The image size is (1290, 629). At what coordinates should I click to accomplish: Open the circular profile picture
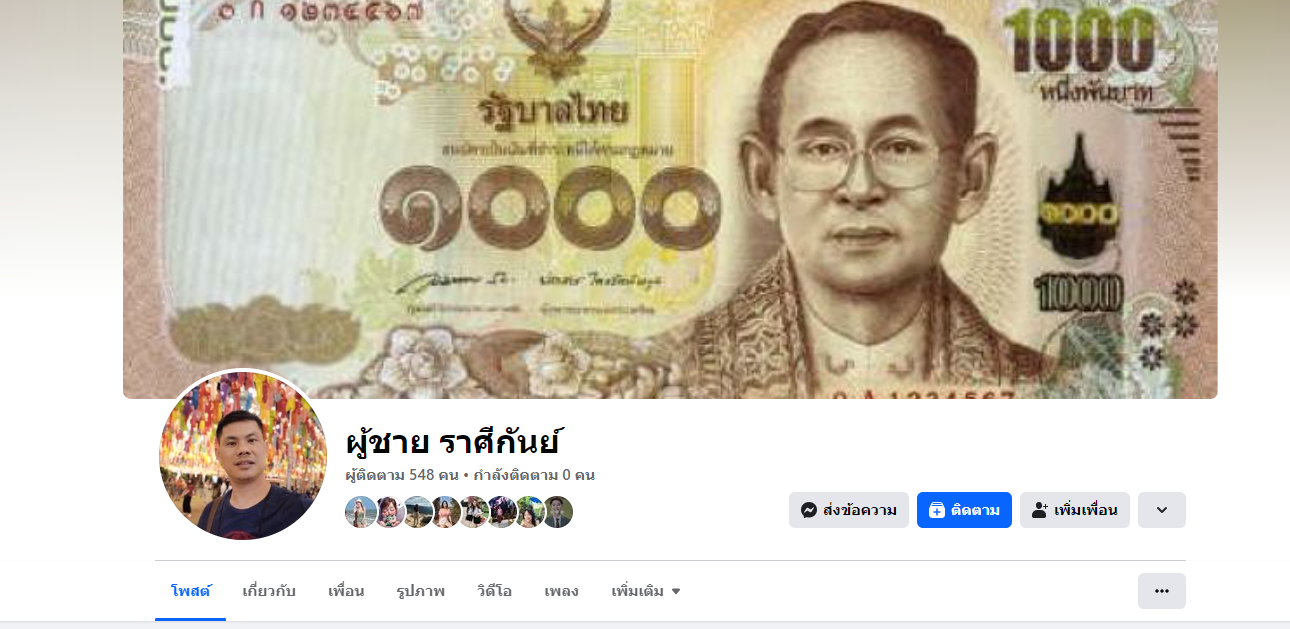tap(243, 456)
